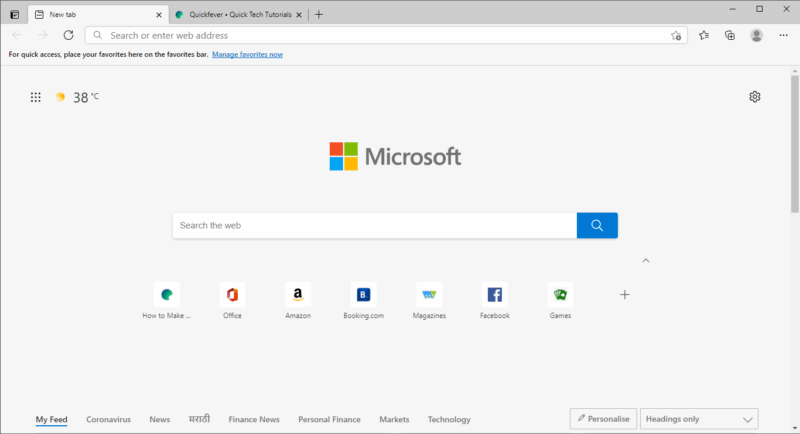Open the Office quick link tile
This screenshot has width=800, height=434.
232,301
